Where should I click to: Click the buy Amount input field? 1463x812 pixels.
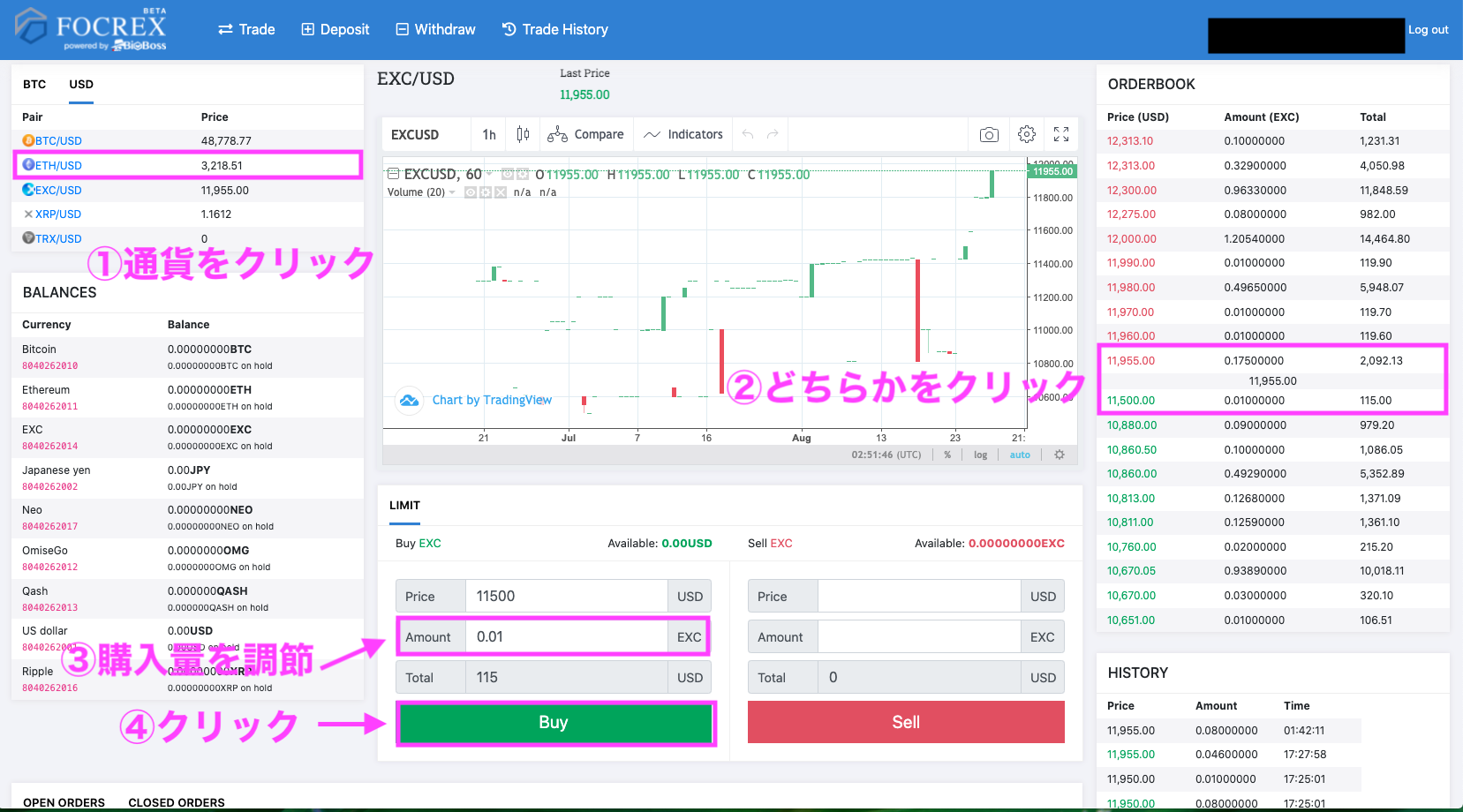point(568,636)
